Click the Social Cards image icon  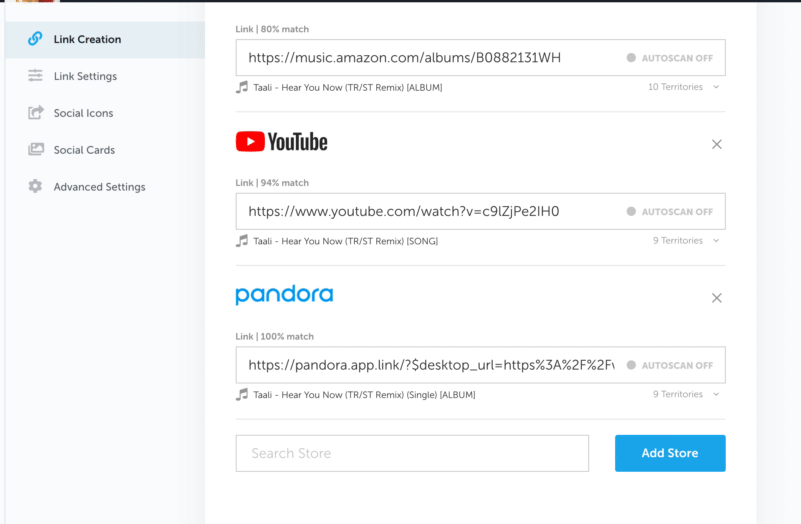pyautogui.click(x=35, y=149)
